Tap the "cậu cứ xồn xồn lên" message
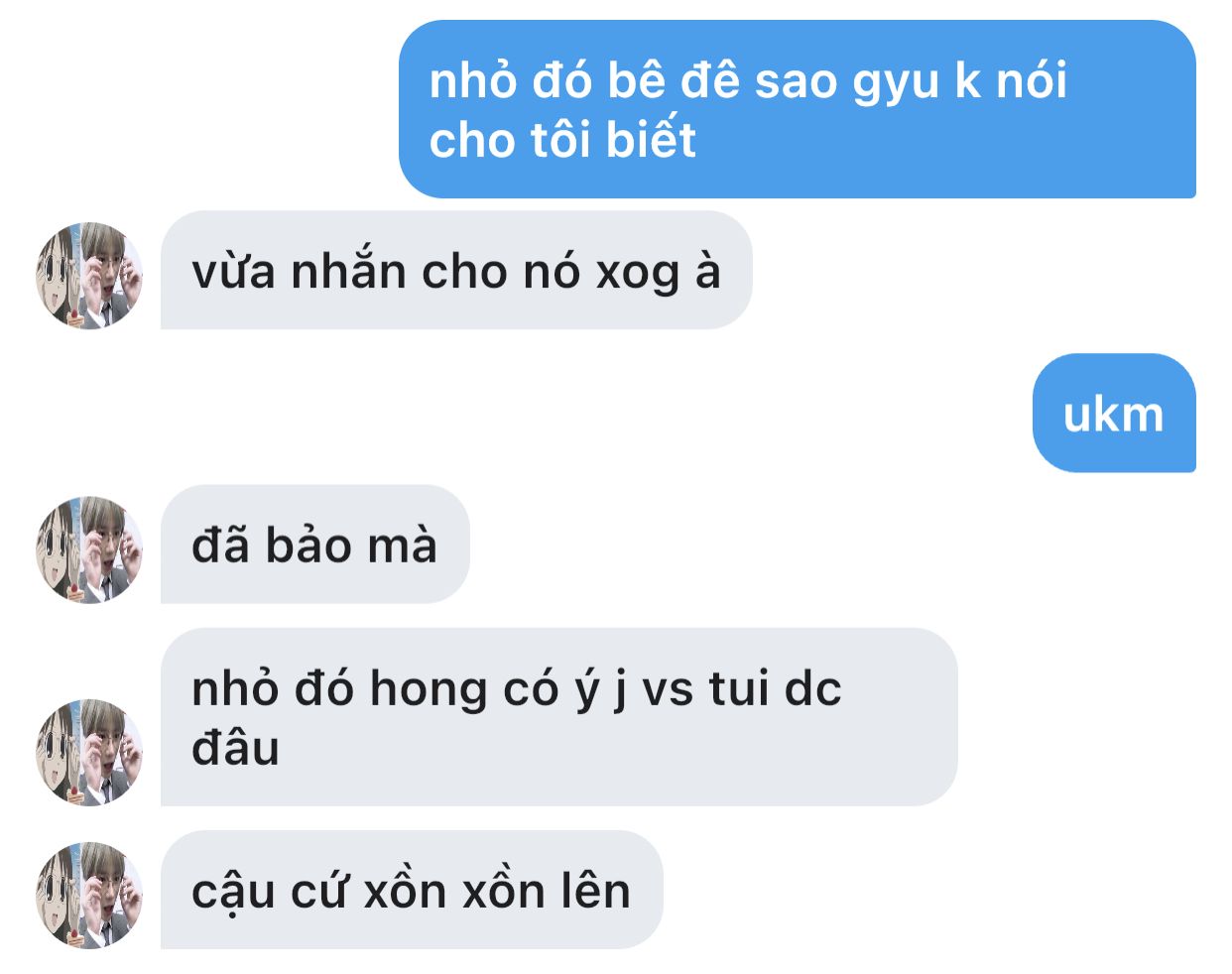 (412, 889)
